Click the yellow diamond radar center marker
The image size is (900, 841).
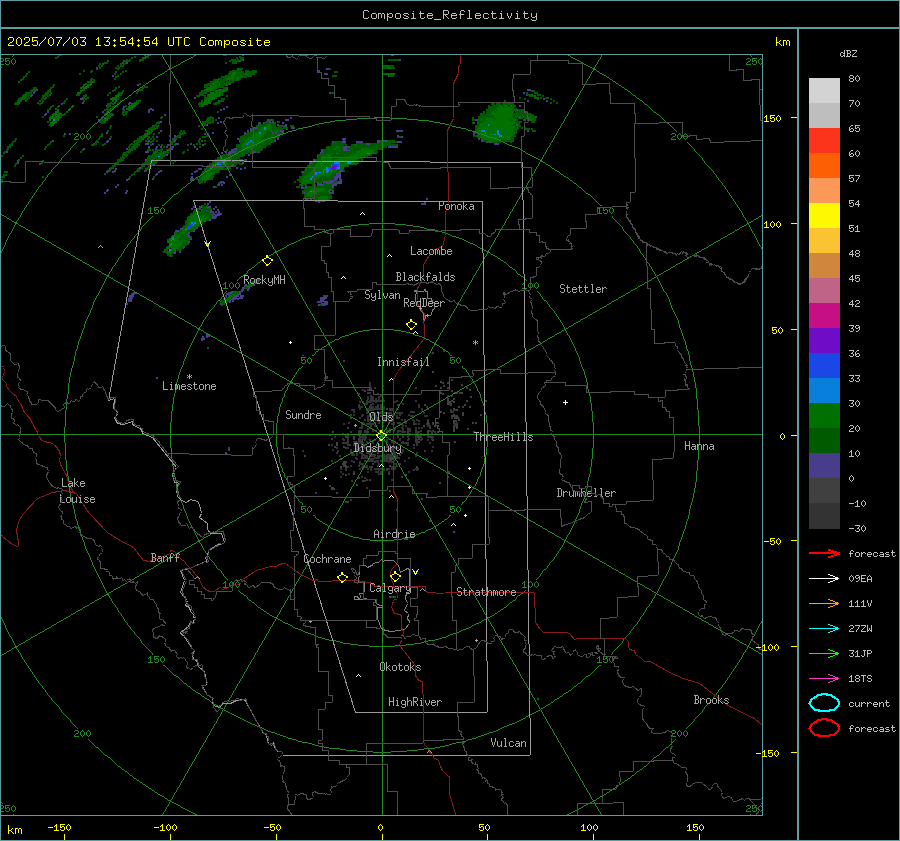382,435
